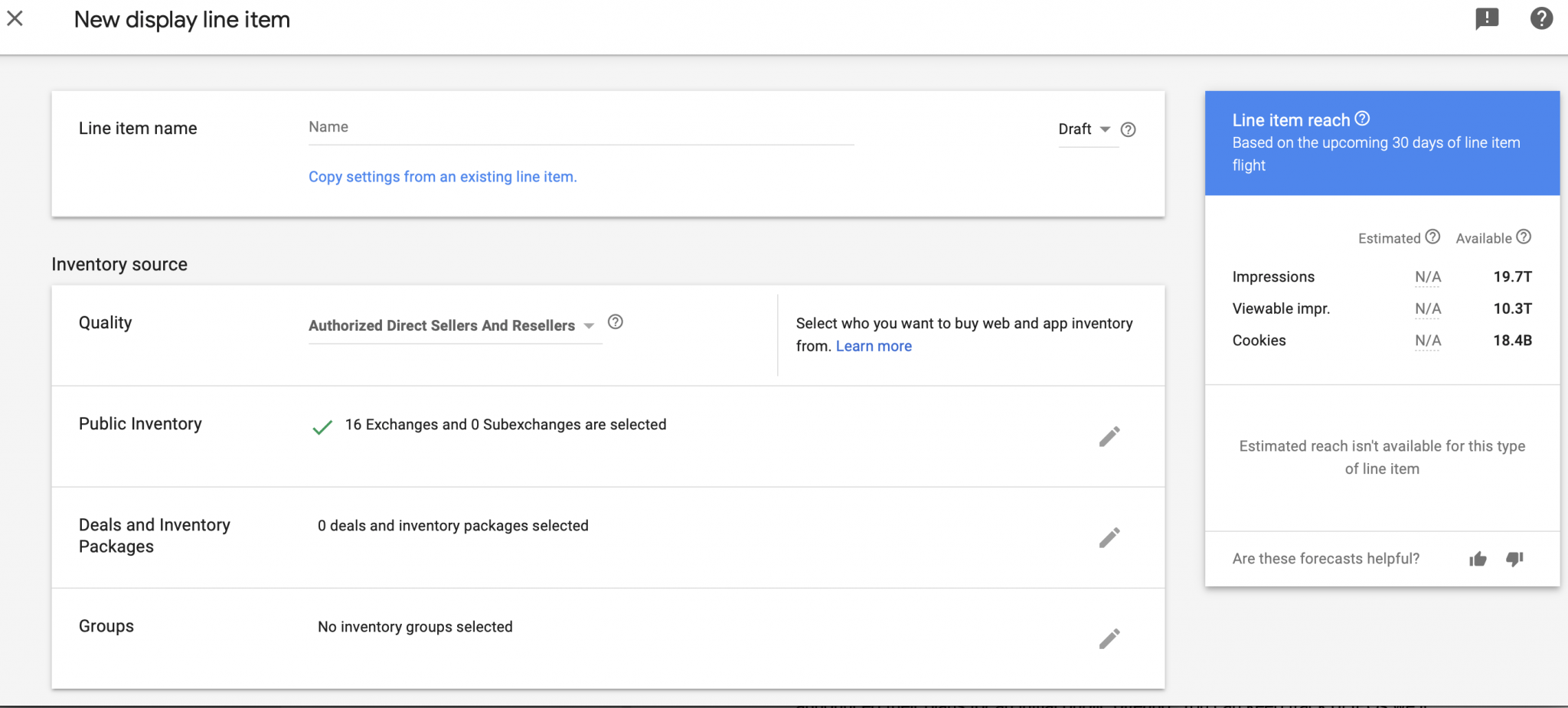Open the Available column help icon

1524,237
